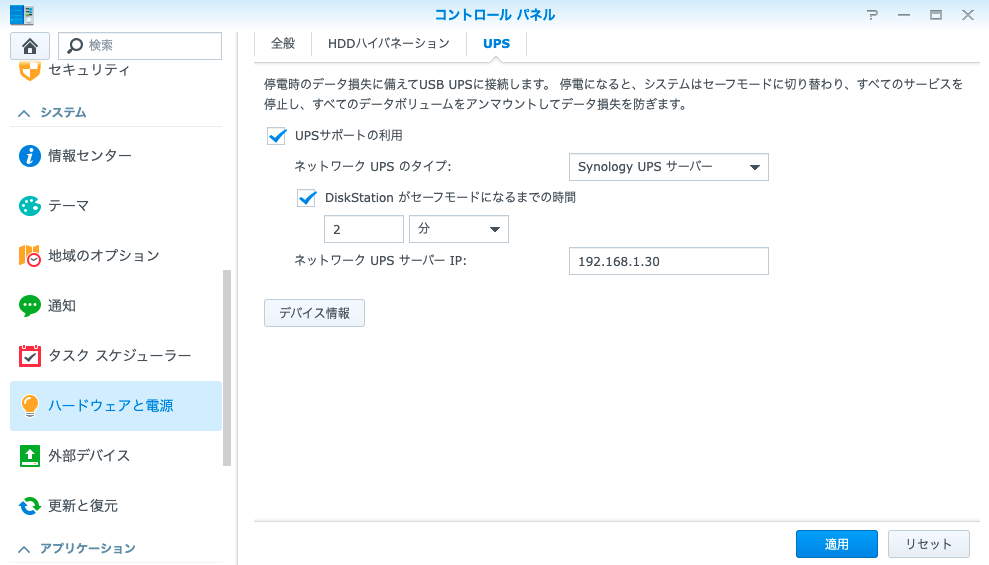
Task: Select 情報センター in the sidebar
Action: (x=116, y=156)
